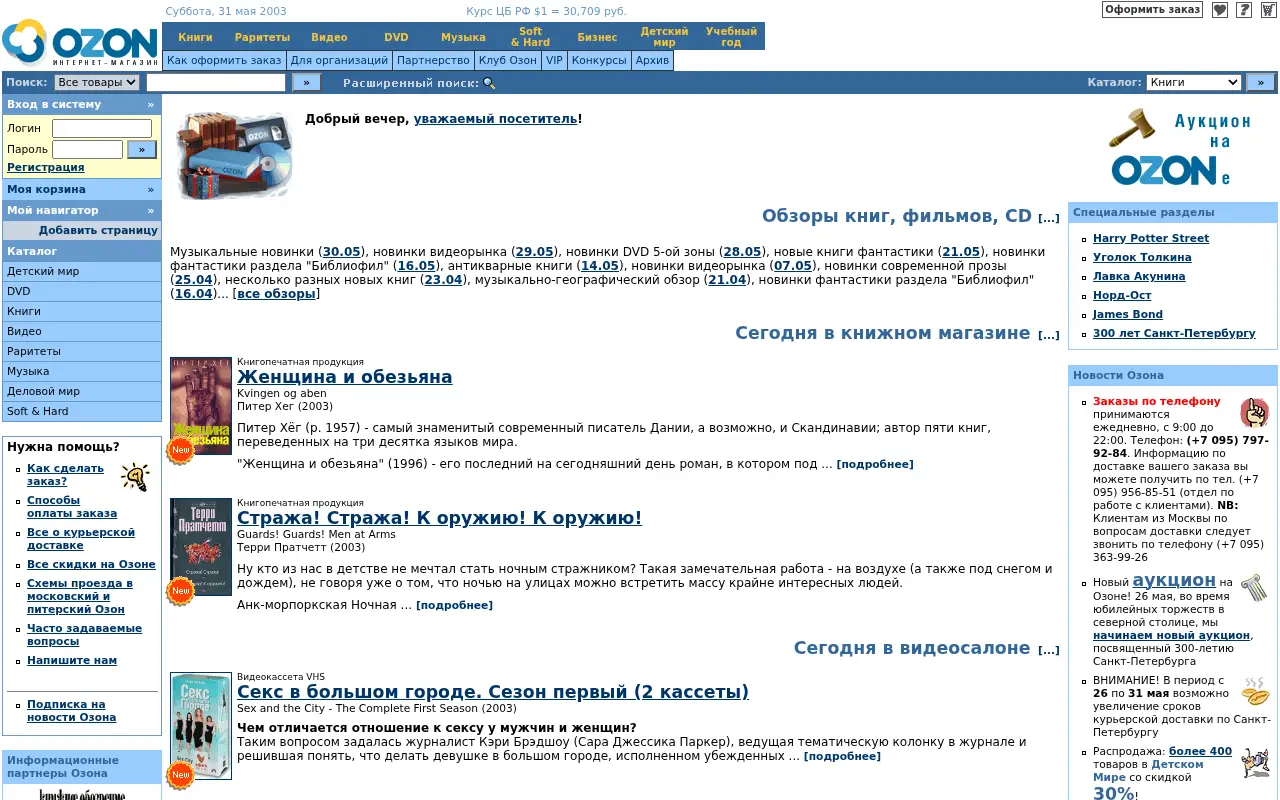Click the sale icon beside the discount news

pyautogui.click(x=1254, y=762)
